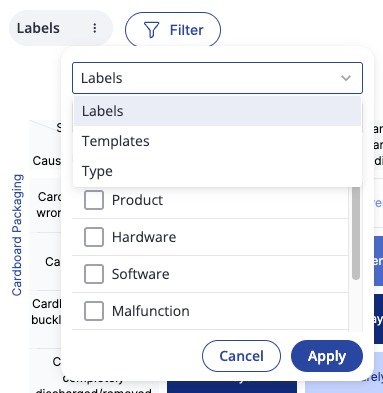The width and height of the screenshot is (383, 393).
Task: Toggle the Malfunction checkbox
Action: pyautogui.click(x=94, y=311)
